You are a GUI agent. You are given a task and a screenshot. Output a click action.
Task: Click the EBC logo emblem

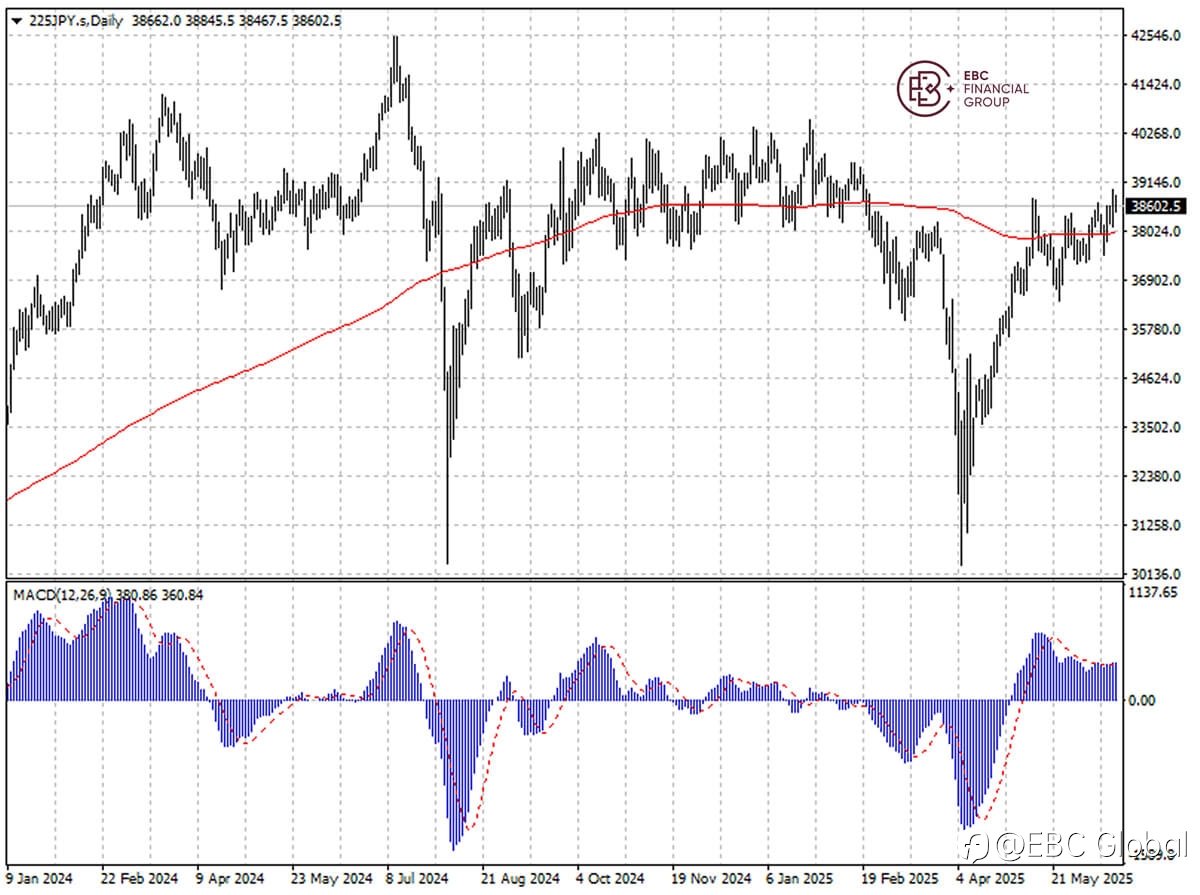pos(925,88)
